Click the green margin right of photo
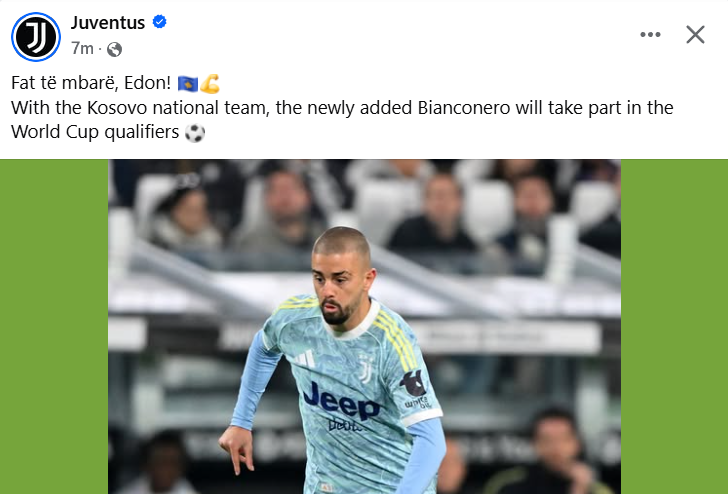728x494 pixels. tap(674, 326)
